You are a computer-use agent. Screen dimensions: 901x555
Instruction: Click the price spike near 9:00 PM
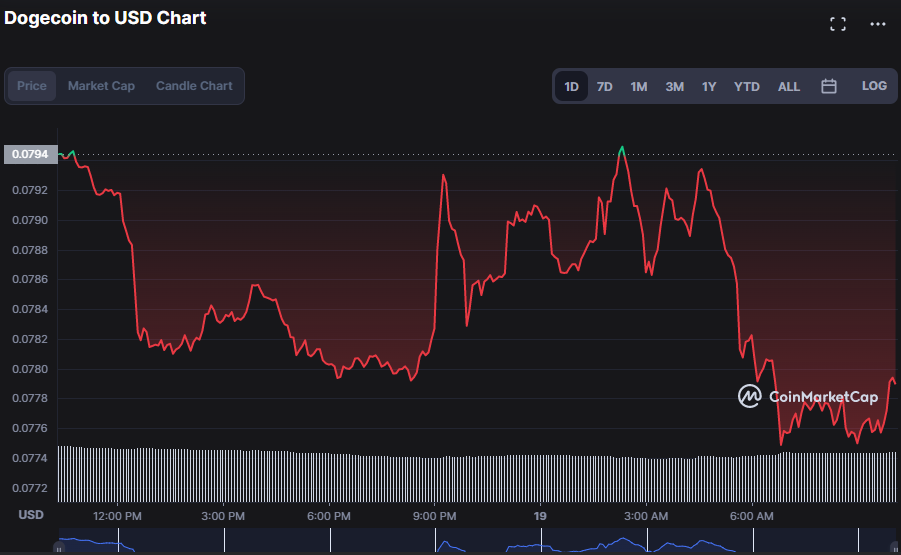click(x=444, y=177)
